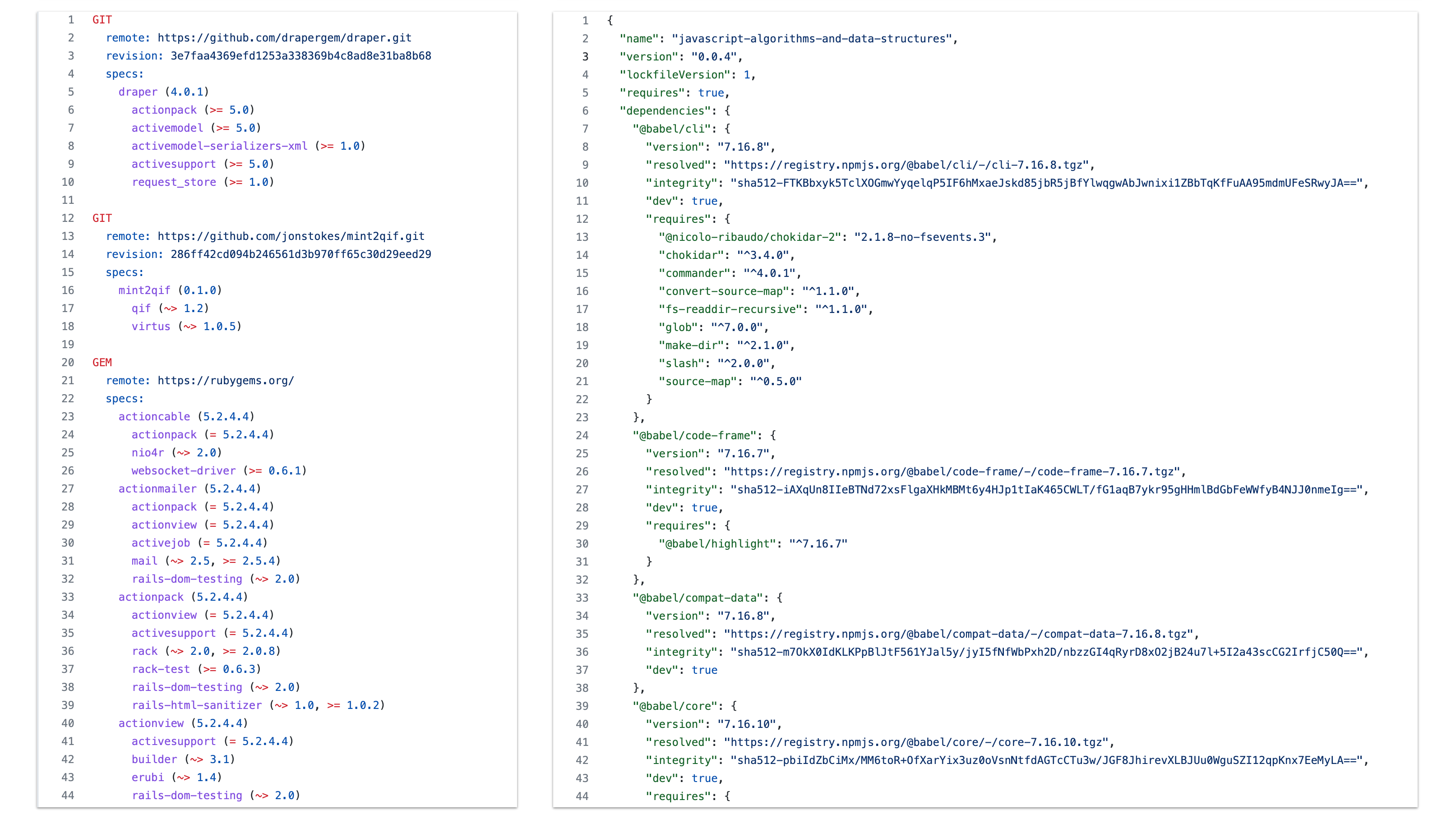Click the draper.git remote URL
The height and width of the screenshot is (819, 1456).
coord(284,38)
